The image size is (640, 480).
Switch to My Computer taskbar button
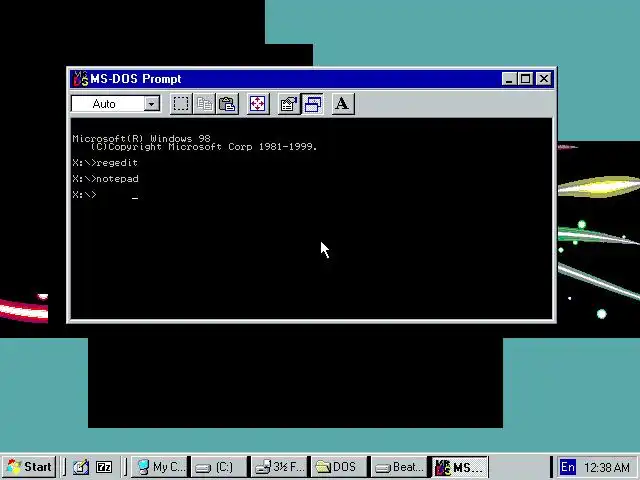click(160, 467)
